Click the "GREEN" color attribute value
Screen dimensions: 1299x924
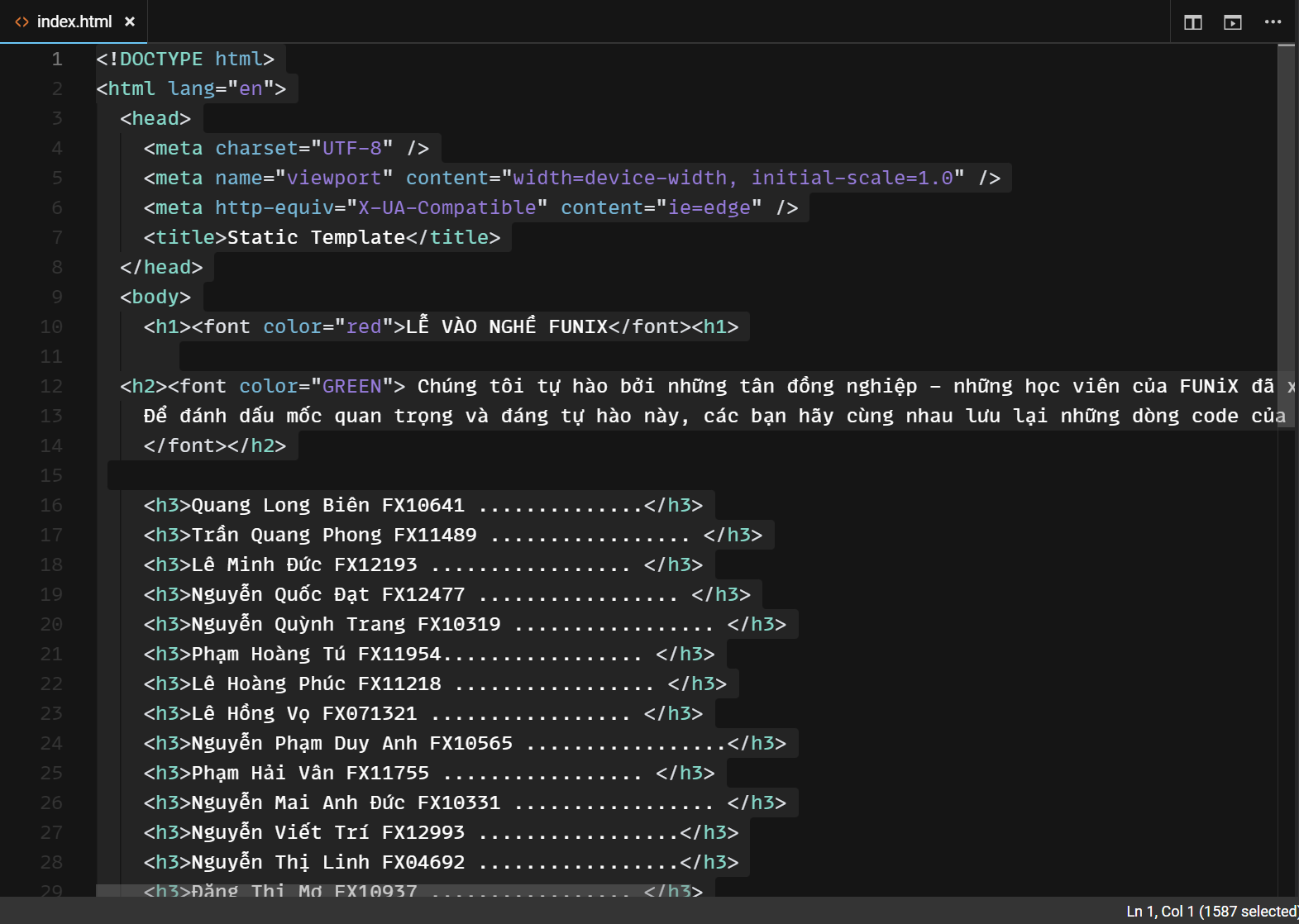coord(351,387)
